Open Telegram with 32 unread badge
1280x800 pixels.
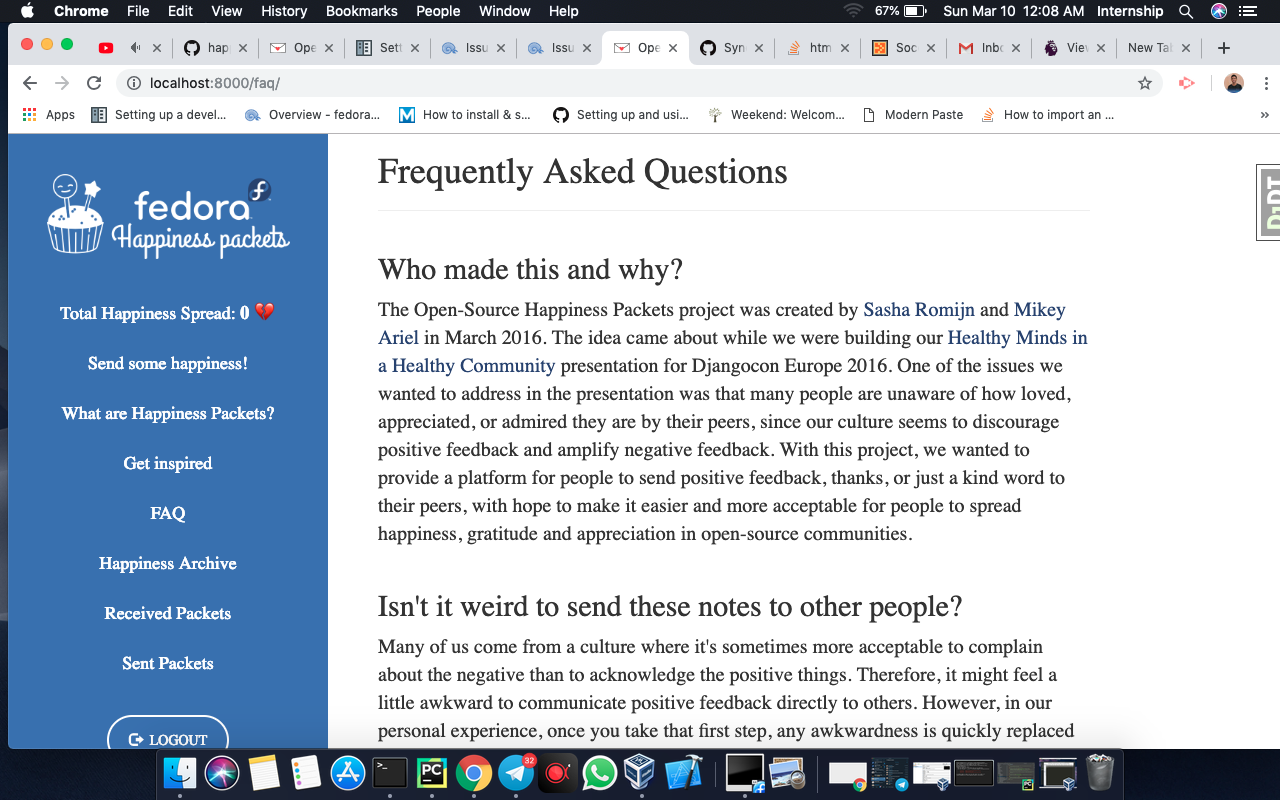tap(517, 772)
